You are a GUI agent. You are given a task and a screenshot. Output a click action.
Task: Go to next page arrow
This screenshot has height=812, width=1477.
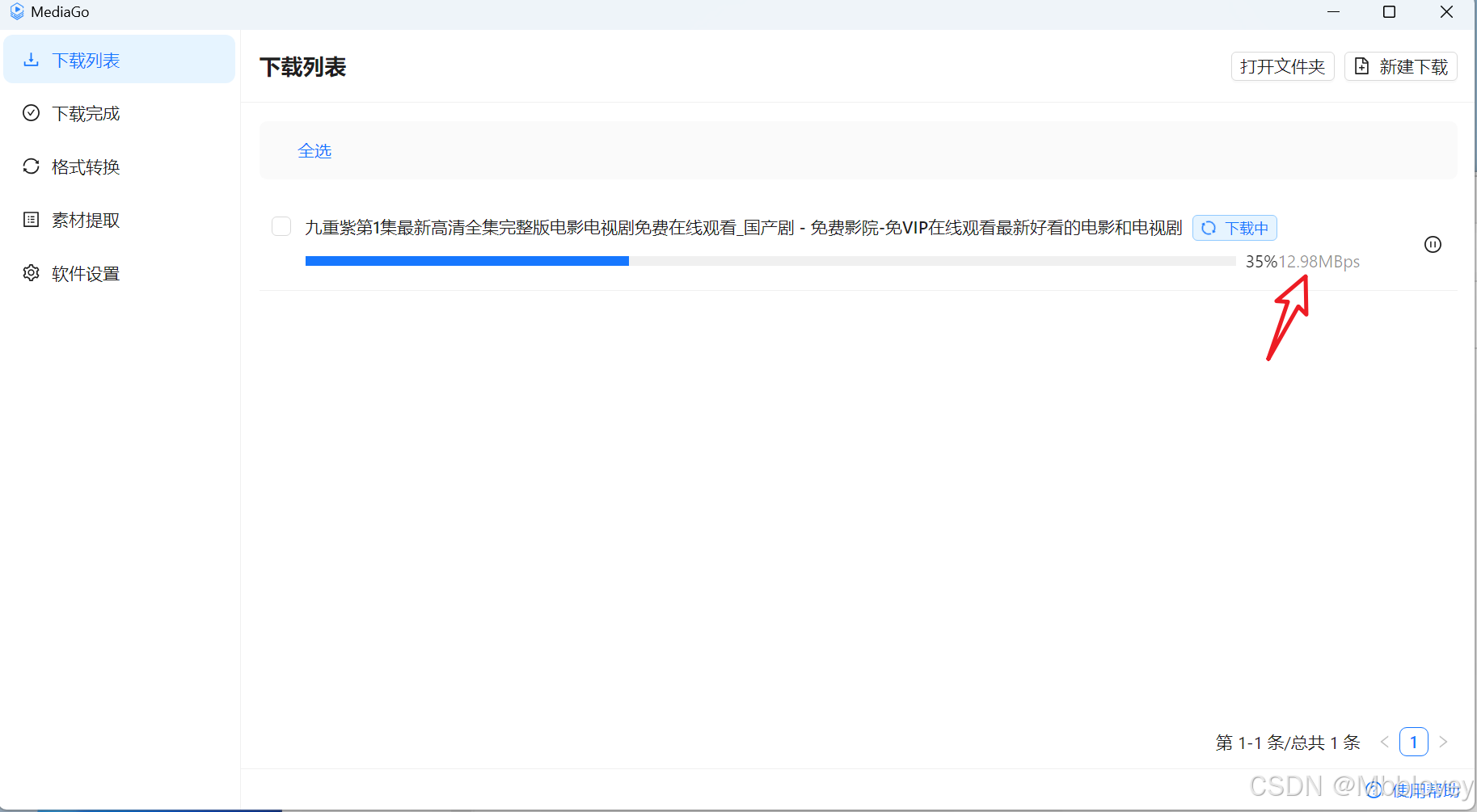[1443, 742]
